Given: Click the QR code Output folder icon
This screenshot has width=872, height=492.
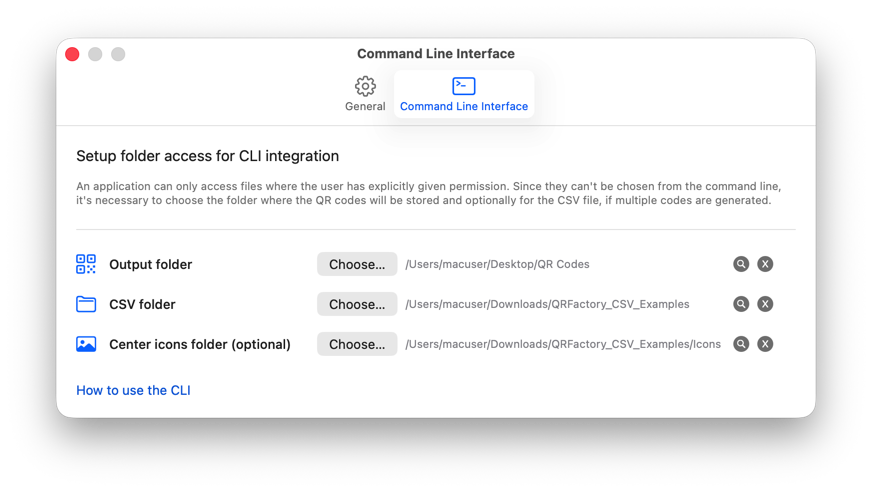Looking at the screenshot, I should [86, 264].
